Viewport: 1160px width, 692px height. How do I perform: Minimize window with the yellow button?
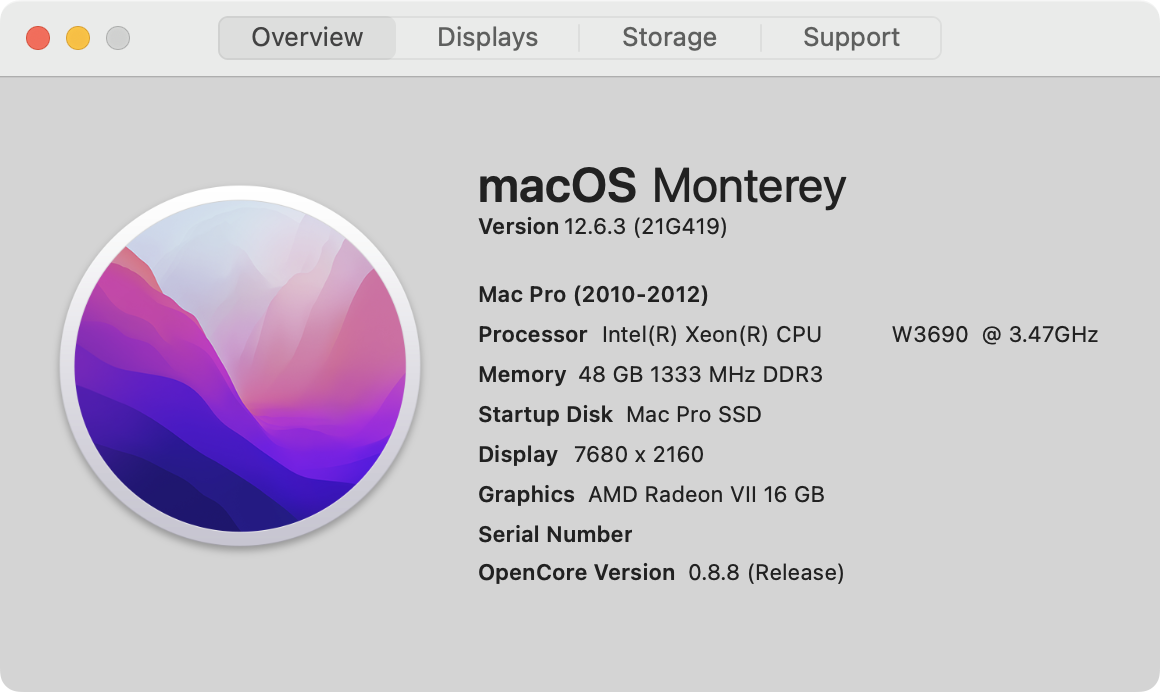[x=78, y=38]
